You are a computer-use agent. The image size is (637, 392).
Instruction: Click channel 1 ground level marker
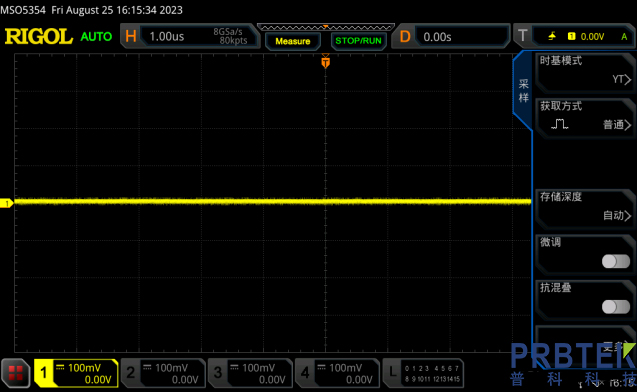[6, 203]
